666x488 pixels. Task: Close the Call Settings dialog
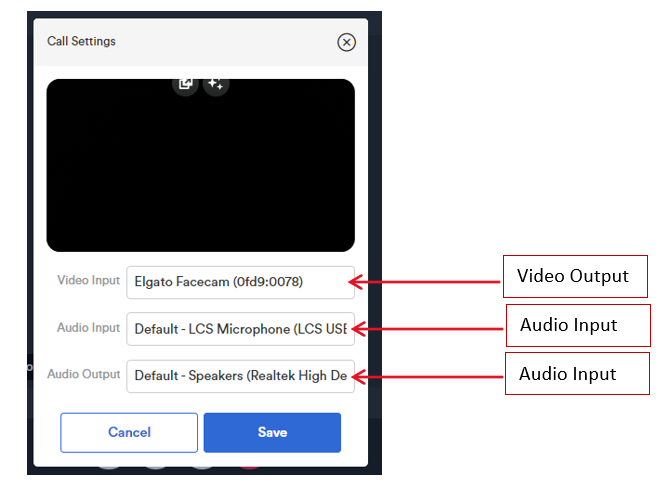point(346,42)
